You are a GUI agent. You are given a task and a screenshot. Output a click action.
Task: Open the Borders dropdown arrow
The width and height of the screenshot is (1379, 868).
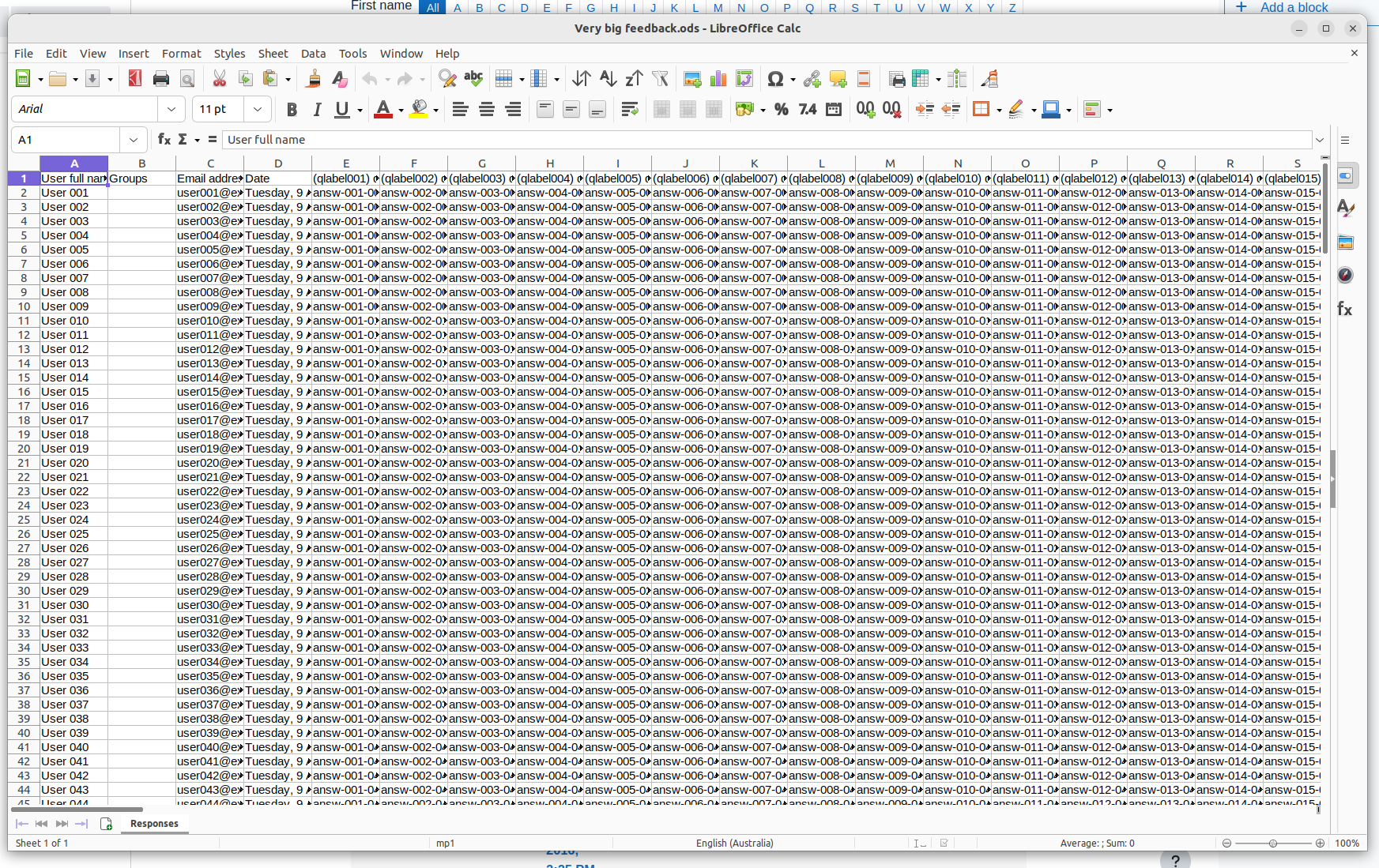pyautogui.click(x=999, y=110)
